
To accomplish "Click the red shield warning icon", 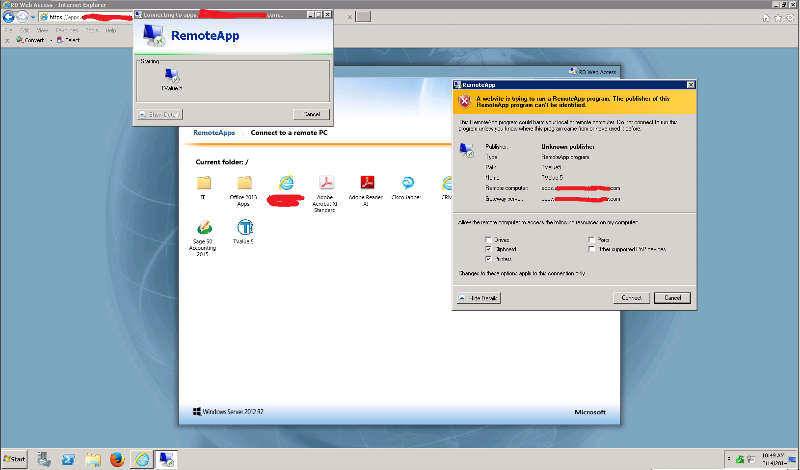I will click(x=464, y=102).
